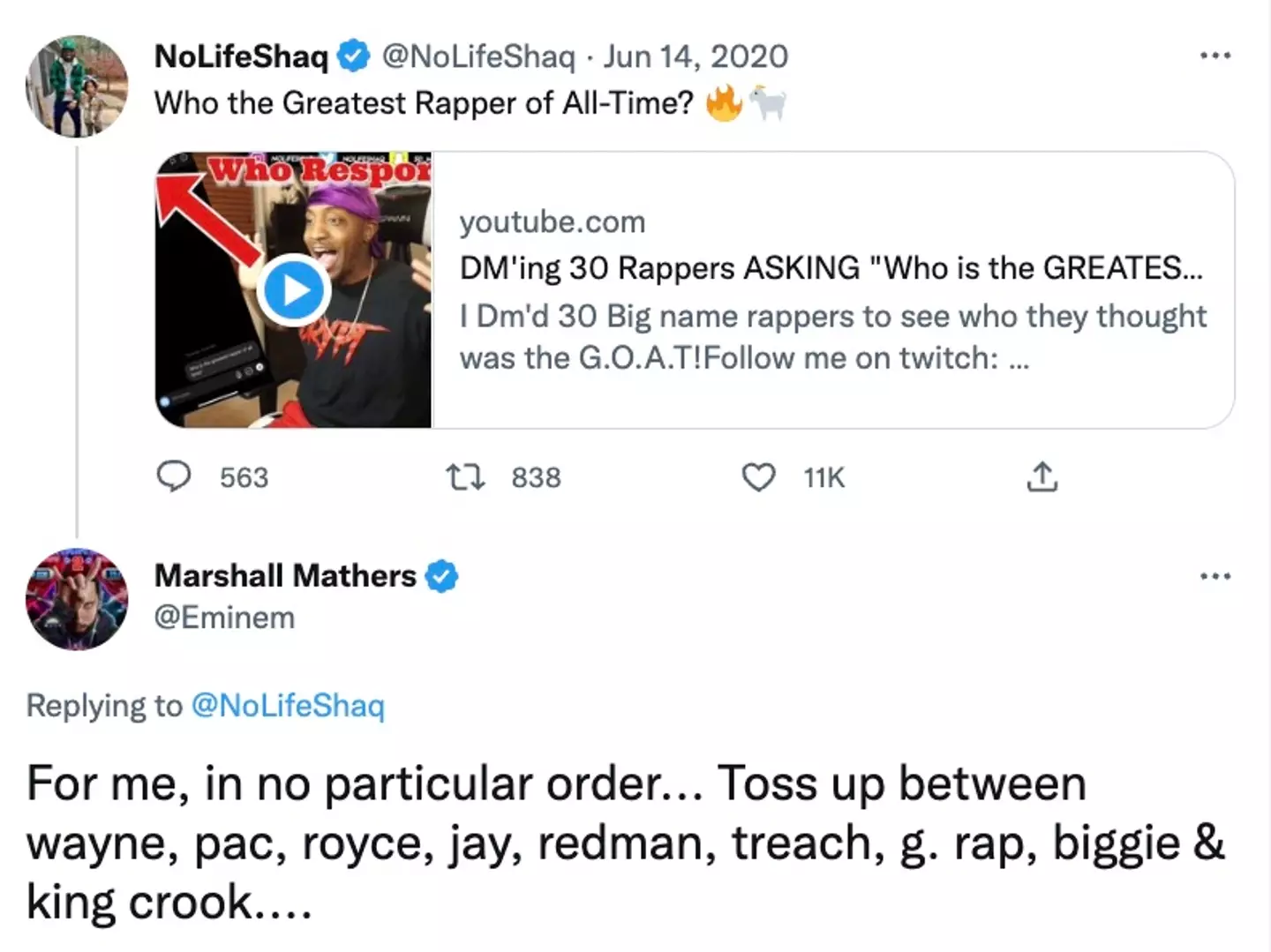Click the reply speech bubble icon
Image resolution: width=1271 pixels, height=952 pixels.
click(x=174, y=476)
